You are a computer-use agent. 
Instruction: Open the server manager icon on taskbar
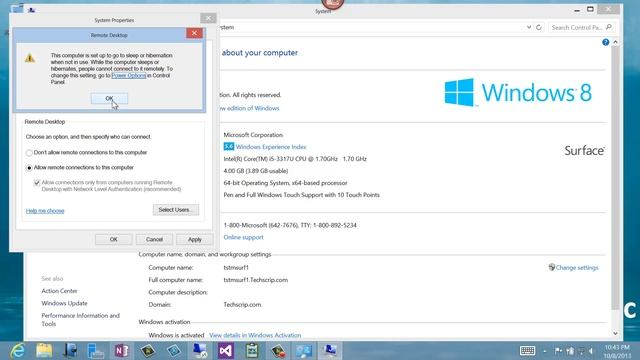(96, 351)
